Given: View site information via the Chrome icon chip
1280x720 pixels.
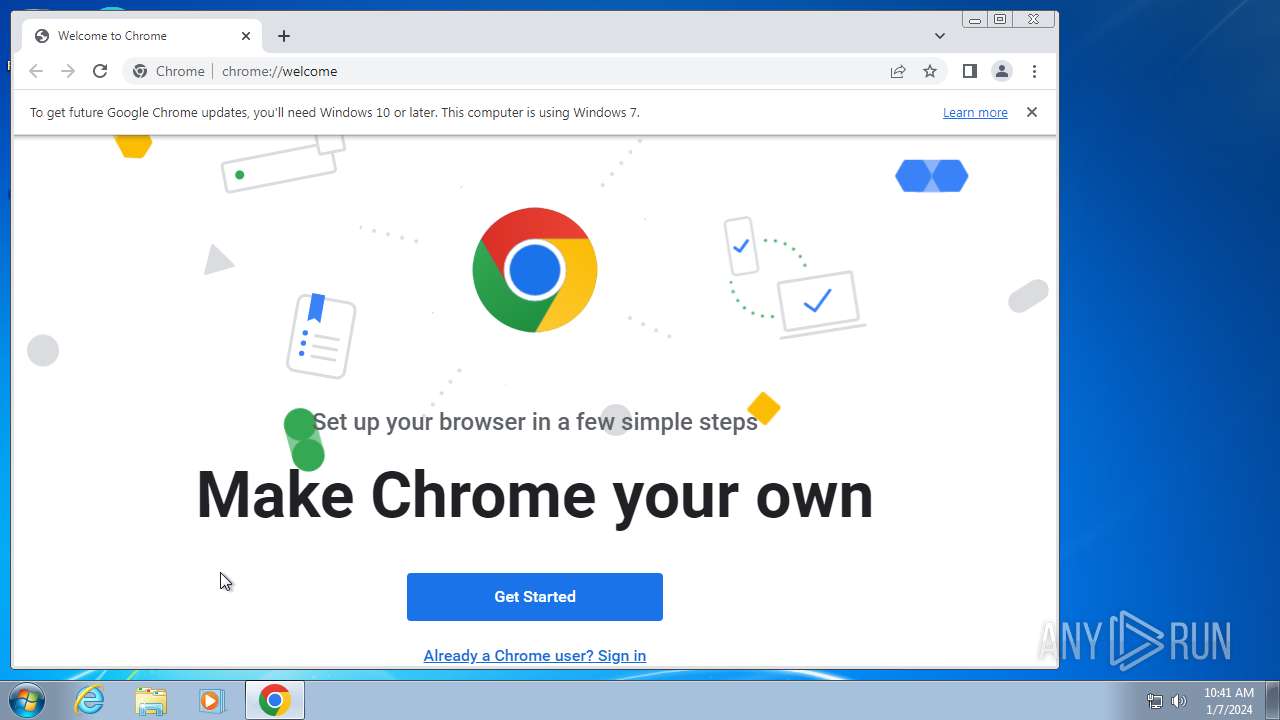Looking at the screenshot, I should point(169,71).
